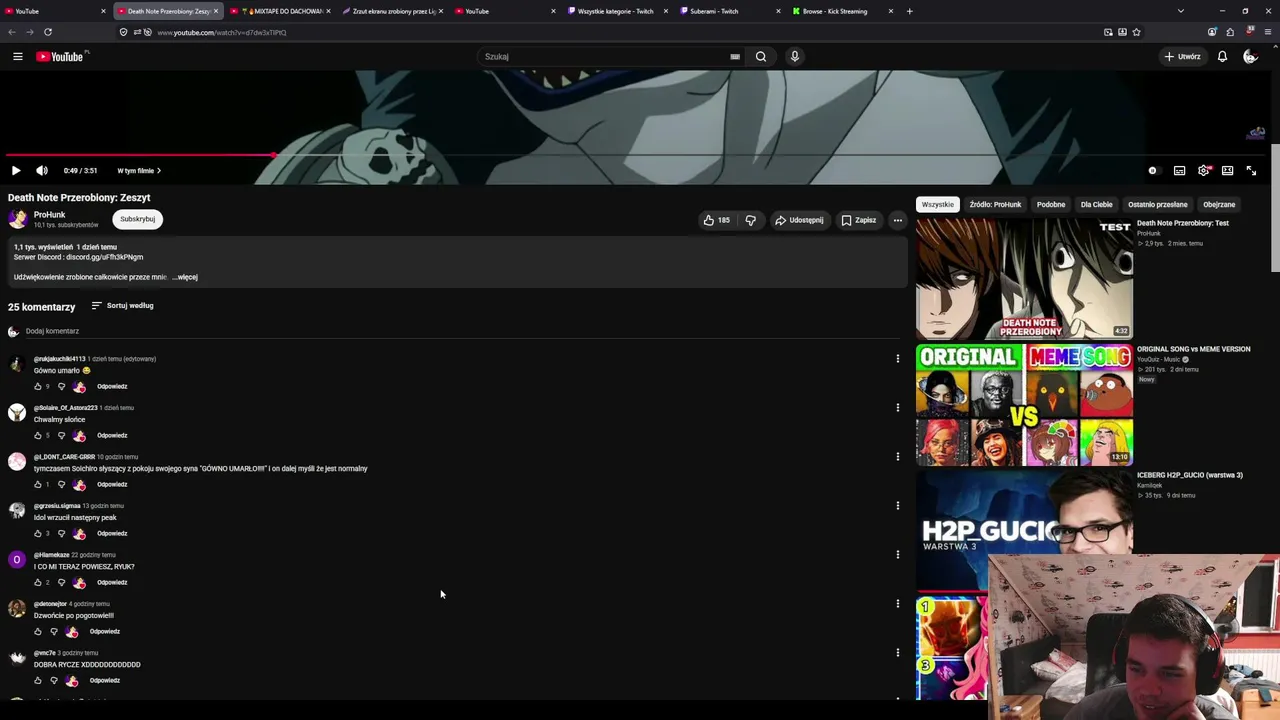Open the account avatar menu
This screenshot has width=1280, height=720.
pyautogui.click(x=1250, y=57)
